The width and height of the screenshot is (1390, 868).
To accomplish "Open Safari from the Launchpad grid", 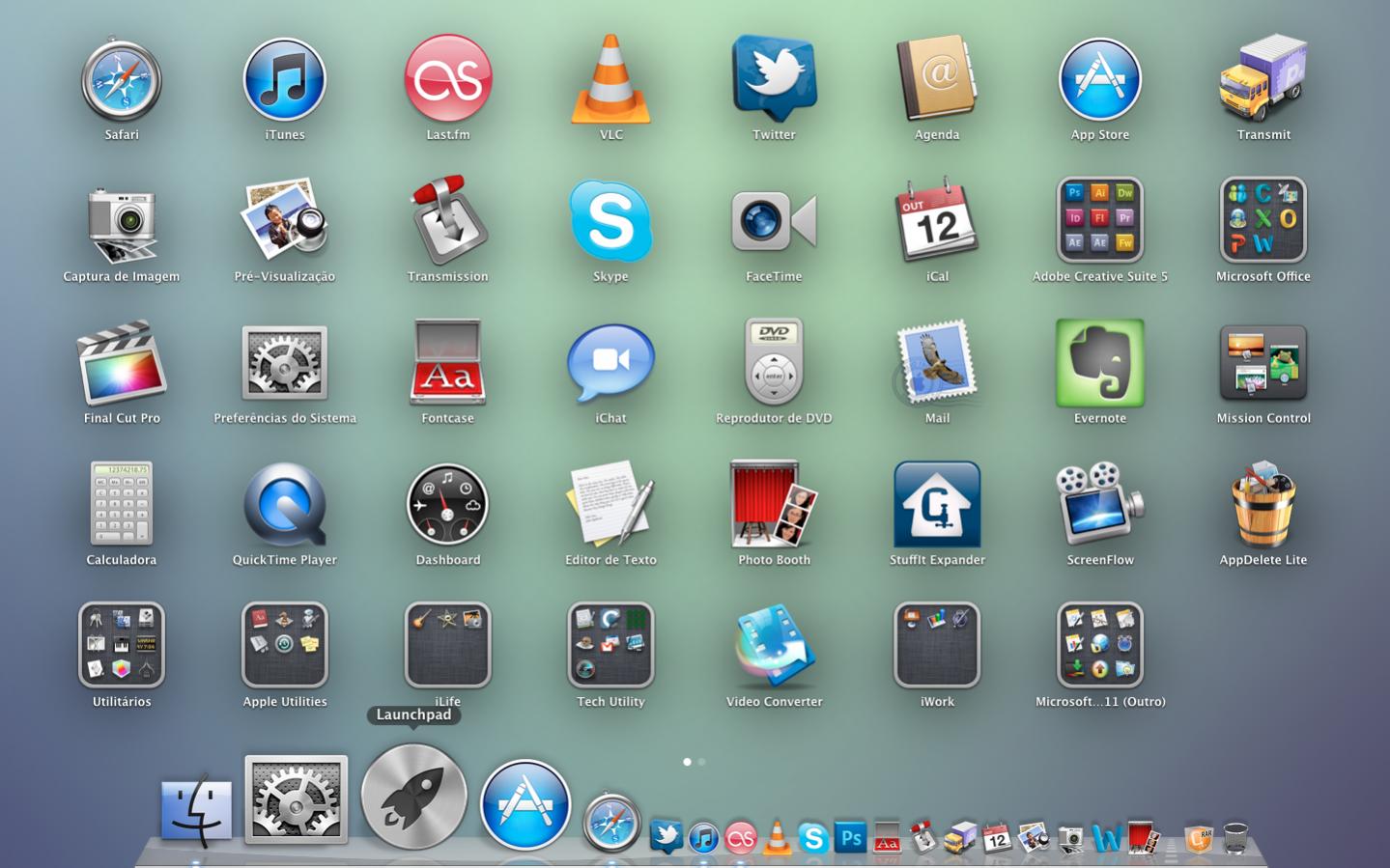I will (x=121, y=79).
